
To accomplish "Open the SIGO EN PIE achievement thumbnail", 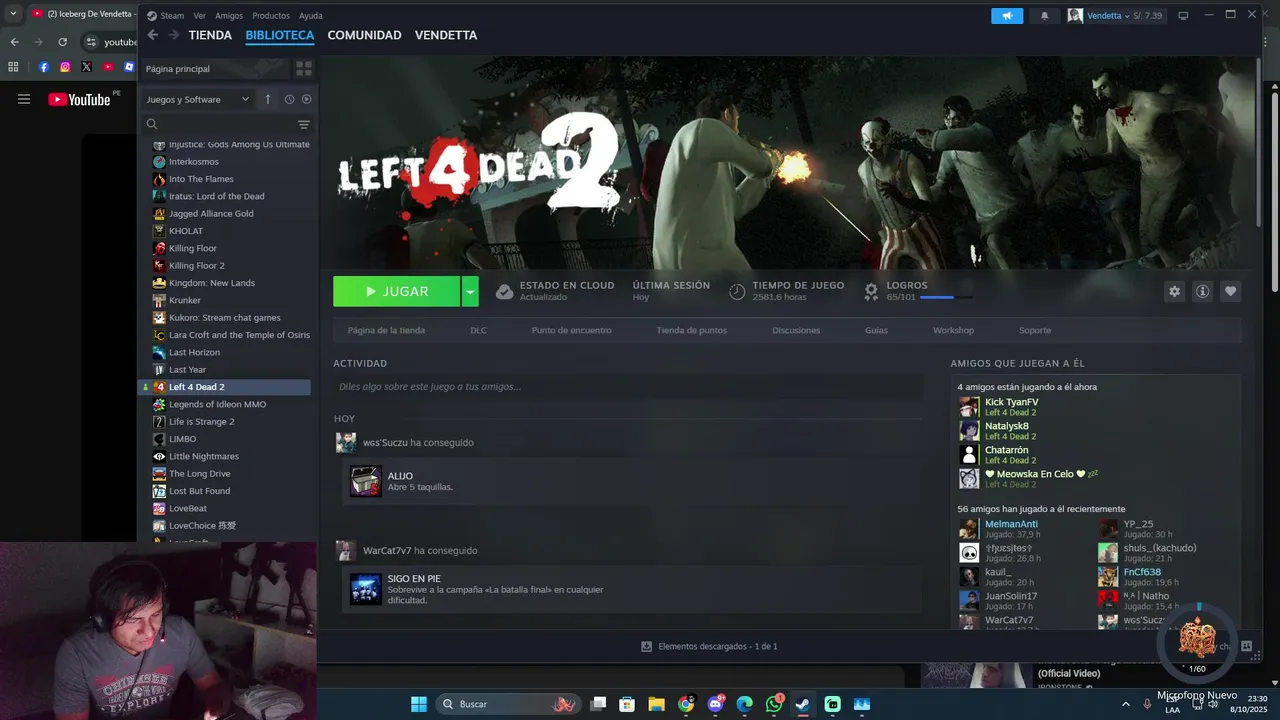I will point(365,589).
